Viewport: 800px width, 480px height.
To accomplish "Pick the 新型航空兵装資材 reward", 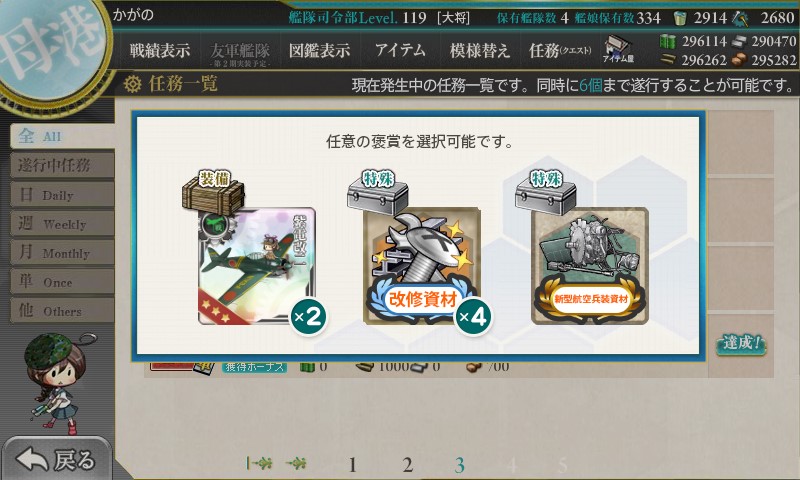I will [590, 266].
